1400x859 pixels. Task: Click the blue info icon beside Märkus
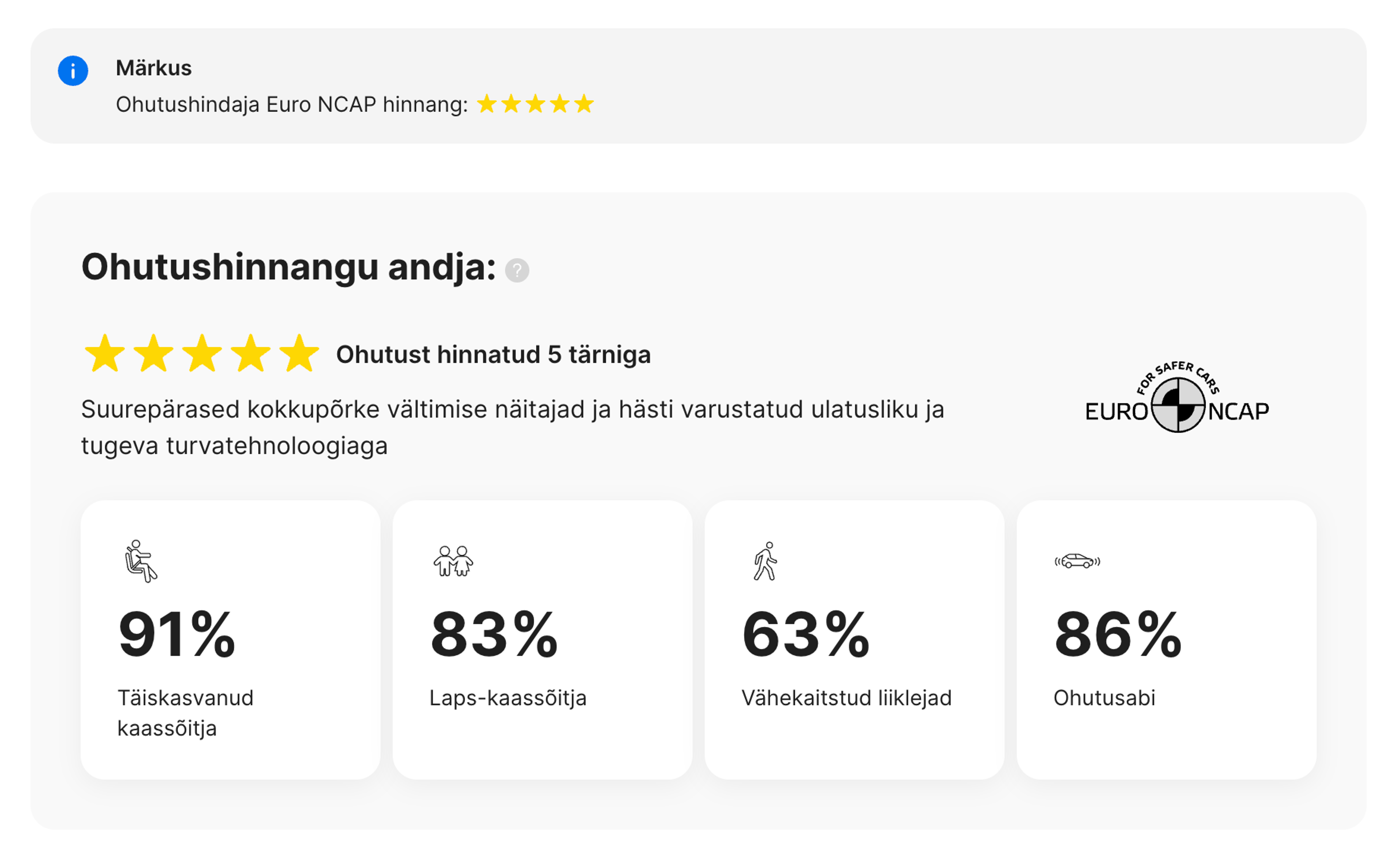[x=73, y=71]
